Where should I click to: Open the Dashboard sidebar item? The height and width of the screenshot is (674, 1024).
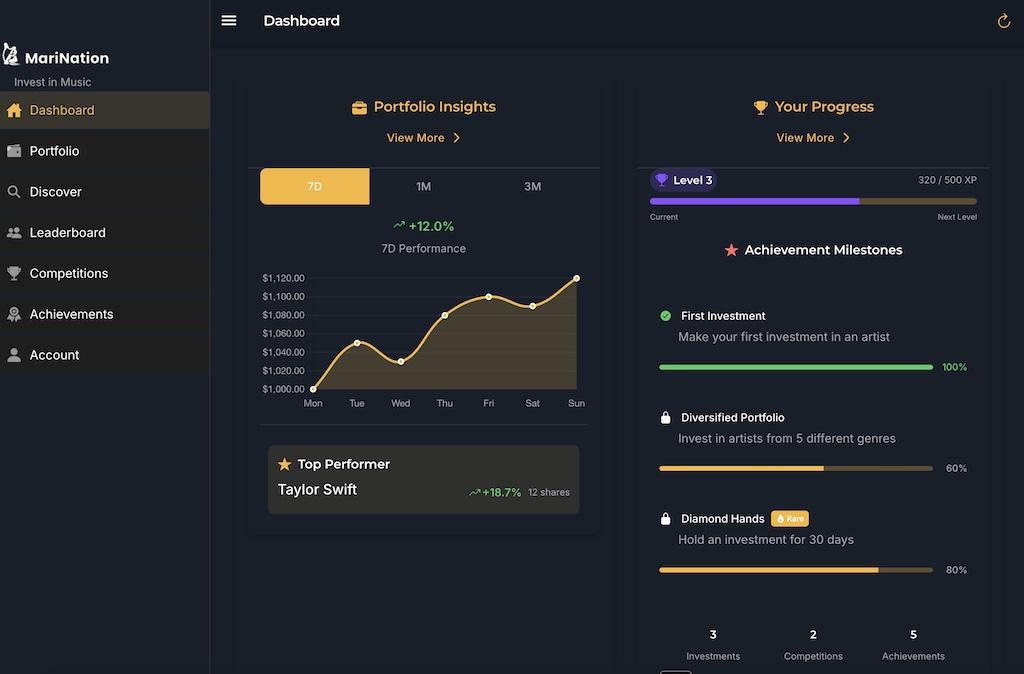pos(104,110)
